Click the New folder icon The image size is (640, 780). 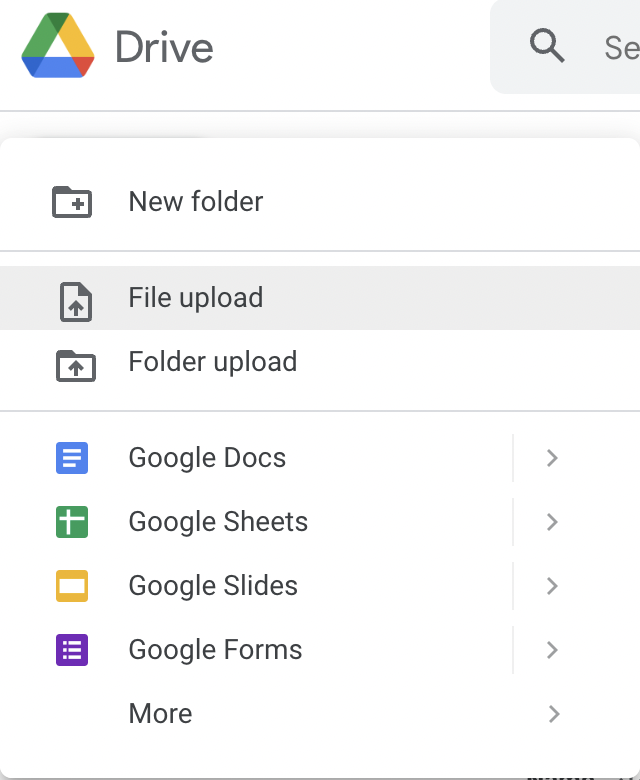tap(72, 202)
